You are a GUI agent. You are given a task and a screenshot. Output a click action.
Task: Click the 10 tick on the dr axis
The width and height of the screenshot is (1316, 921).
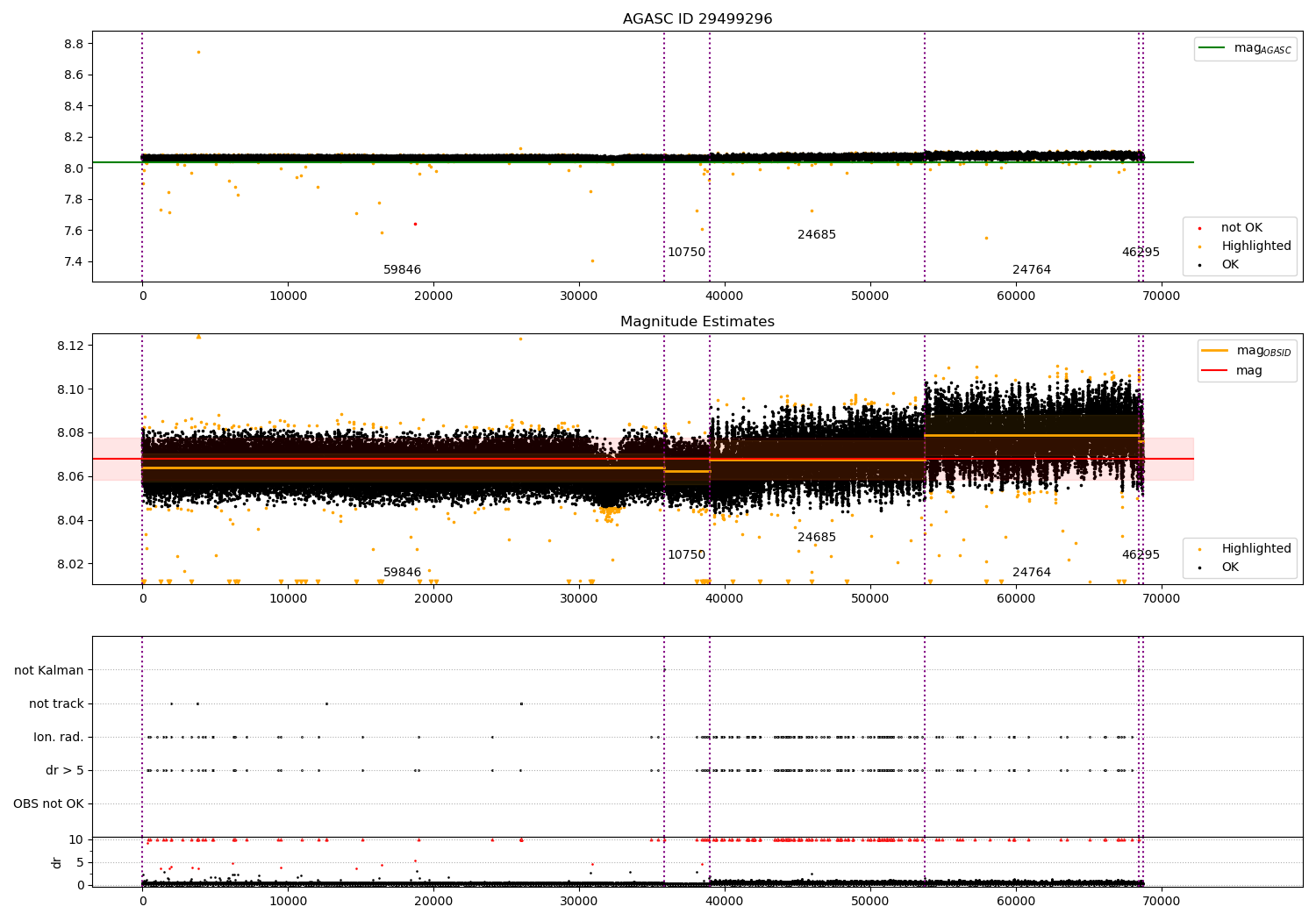pos(76,840)
